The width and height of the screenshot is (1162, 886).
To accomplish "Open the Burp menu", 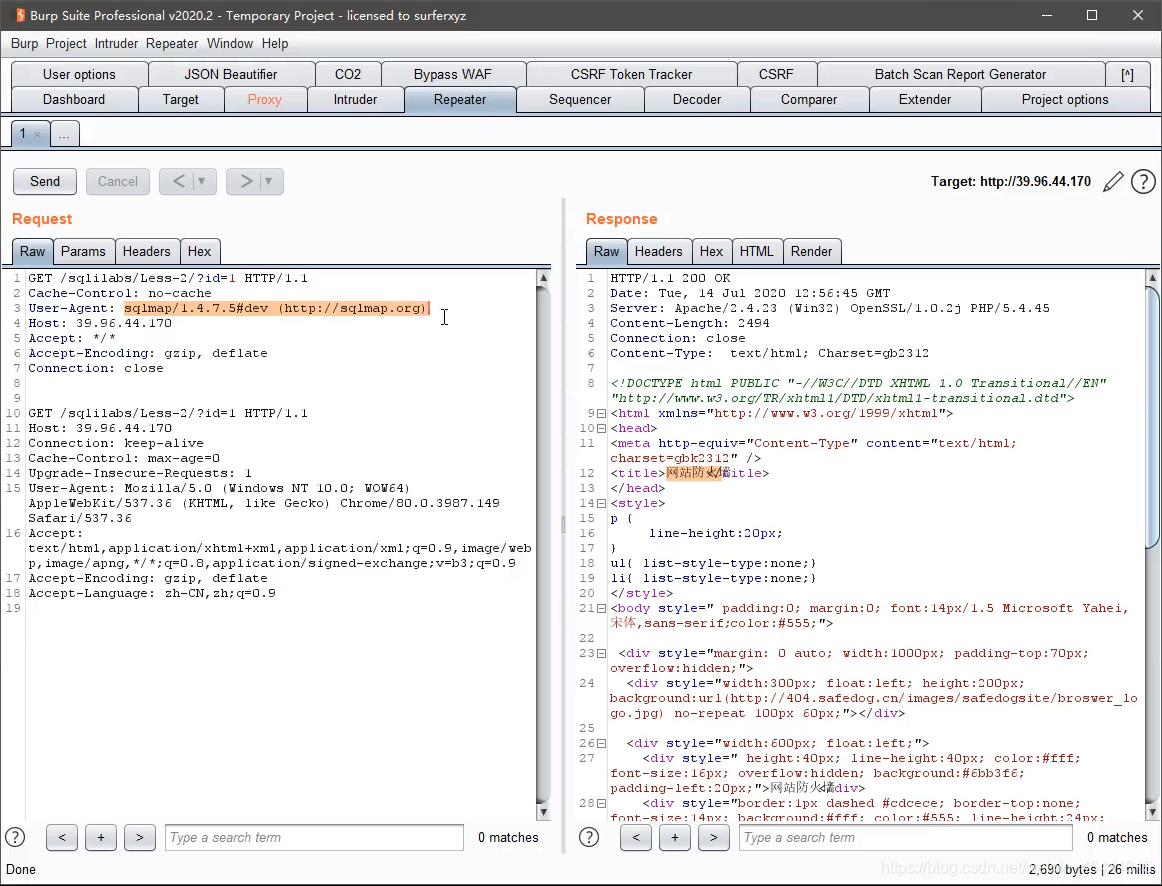I will pyautogui.click(x=24, y=44).
